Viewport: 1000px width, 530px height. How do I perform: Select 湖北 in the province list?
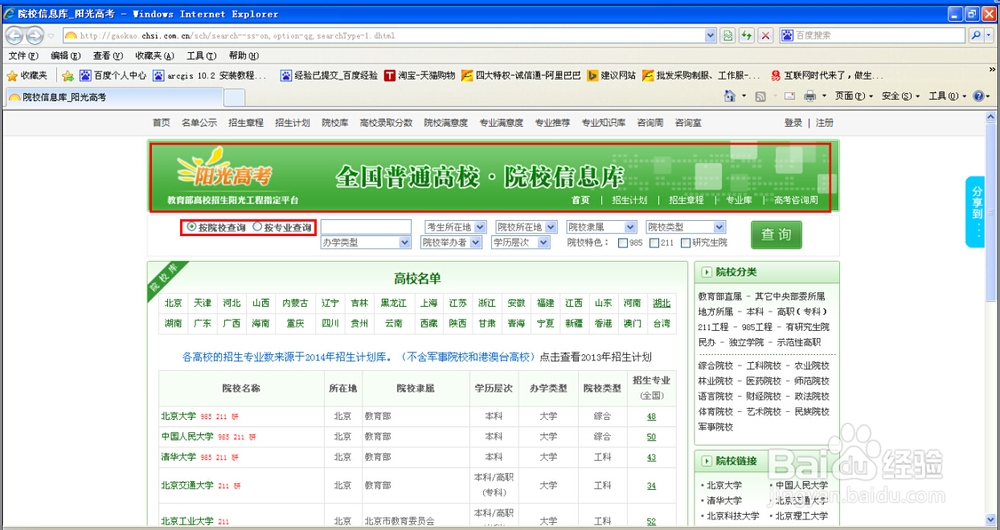click(661, 304)
